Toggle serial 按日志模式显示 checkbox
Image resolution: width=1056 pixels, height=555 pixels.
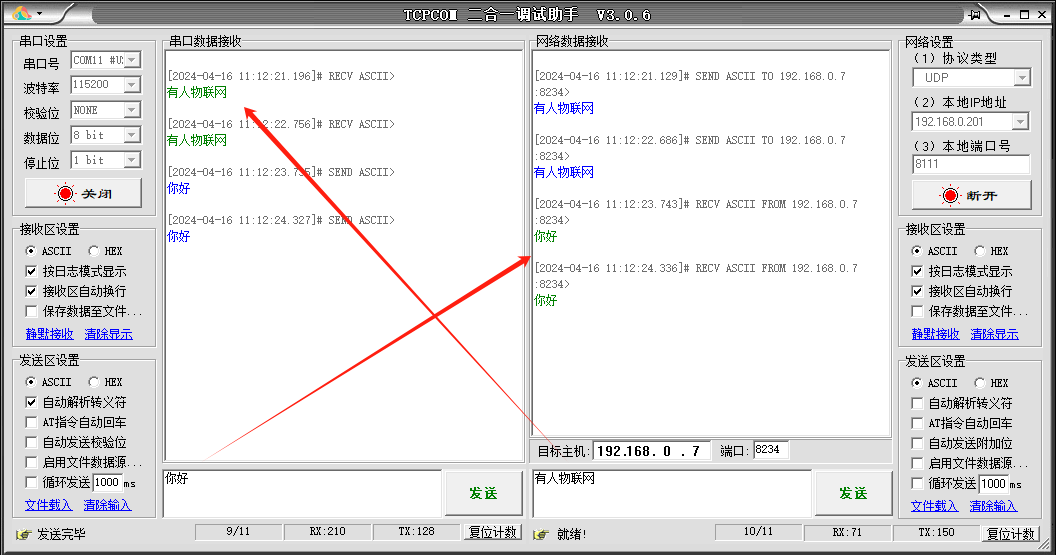[x=32, y=271]
